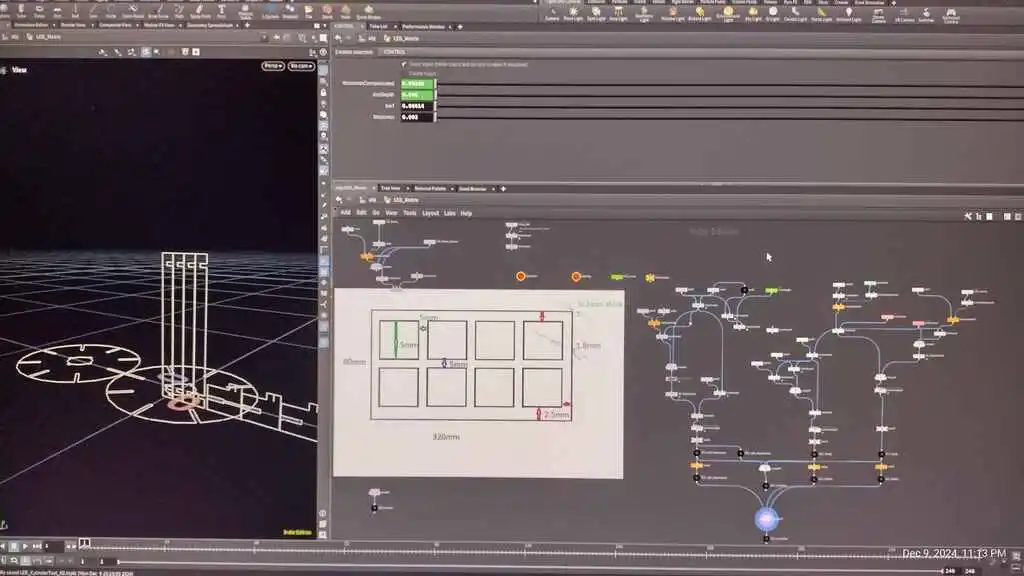The height and width of the screenshot is (576, 1024).
Task: Switch to the Asset Browser tab
Action: pyautogui.click(x=473, y=189)
